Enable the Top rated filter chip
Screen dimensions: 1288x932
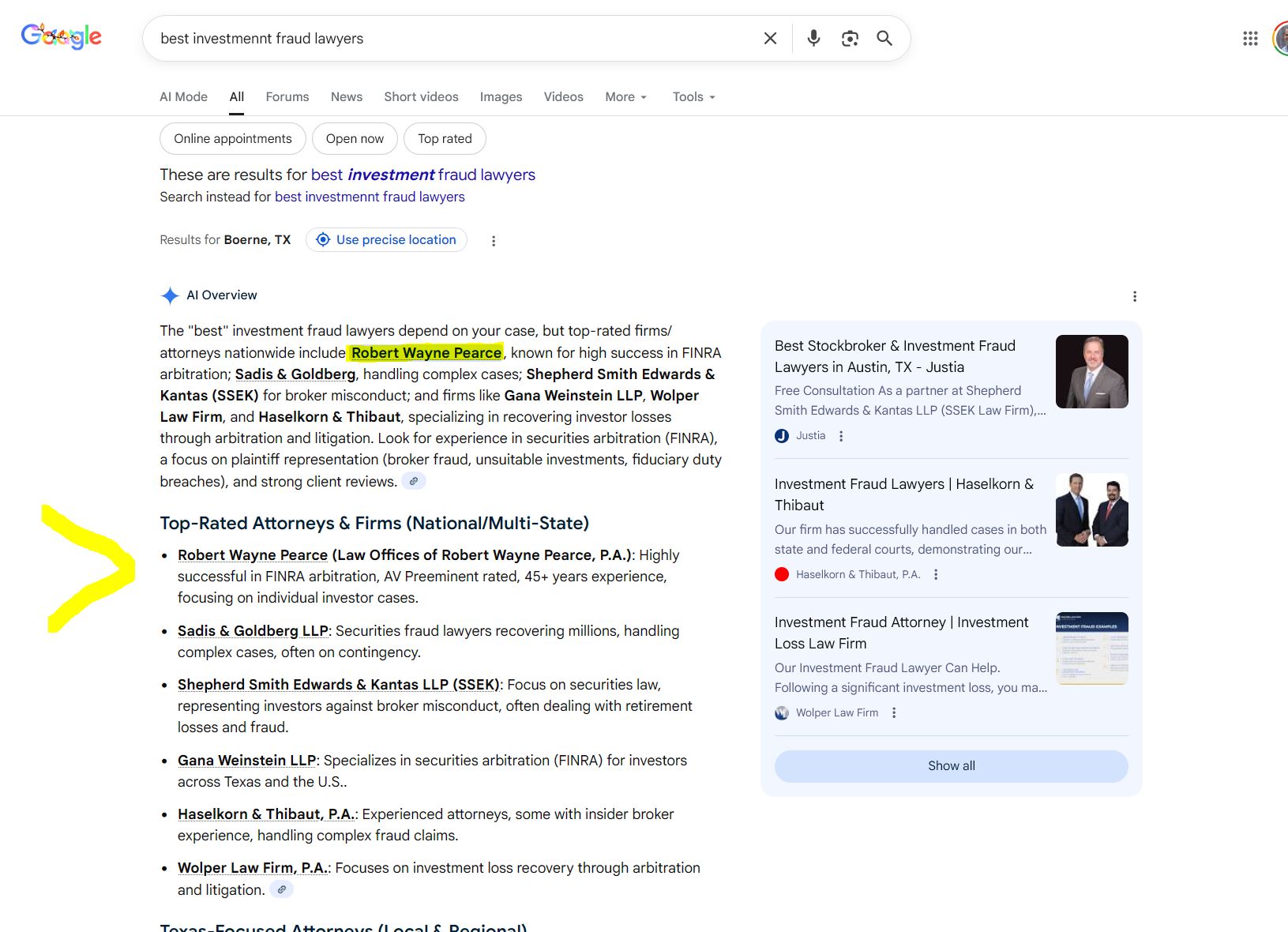[445, 139]
